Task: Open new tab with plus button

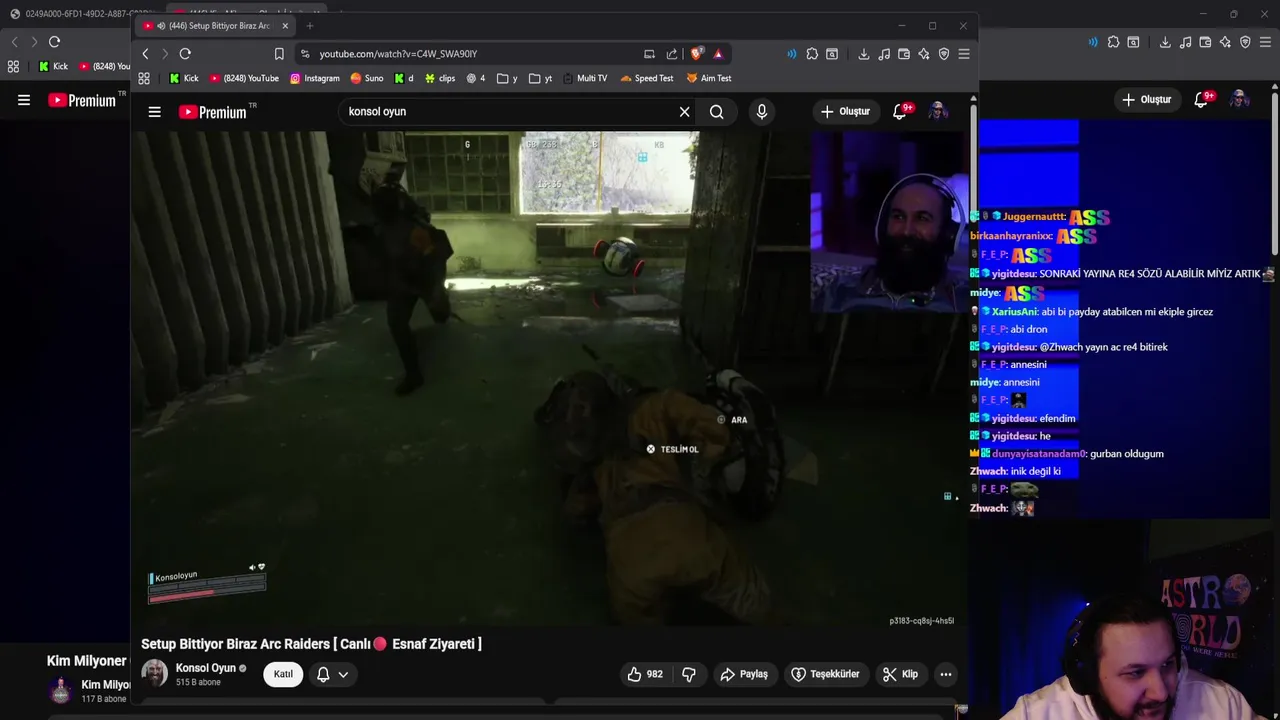Action: point(310,26)
